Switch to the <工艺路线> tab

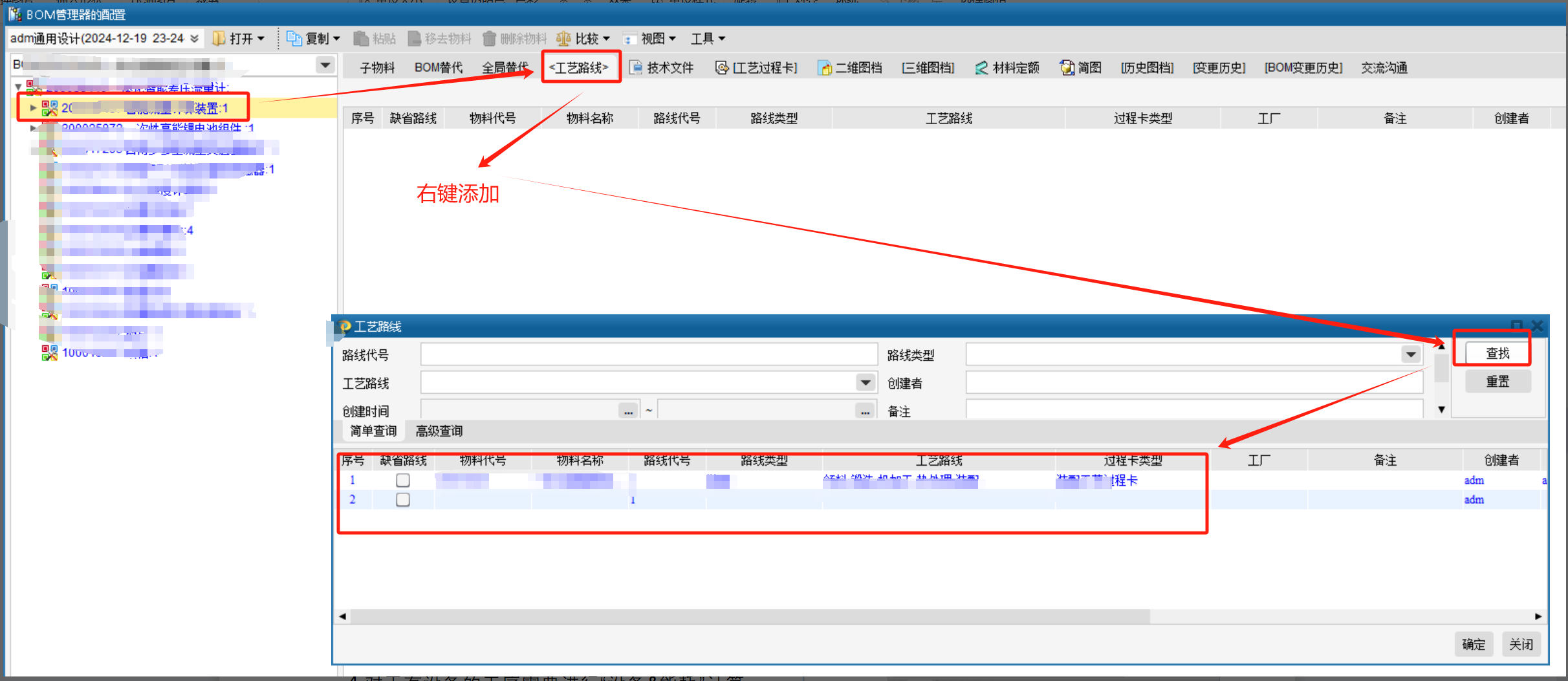pos(579,68)
